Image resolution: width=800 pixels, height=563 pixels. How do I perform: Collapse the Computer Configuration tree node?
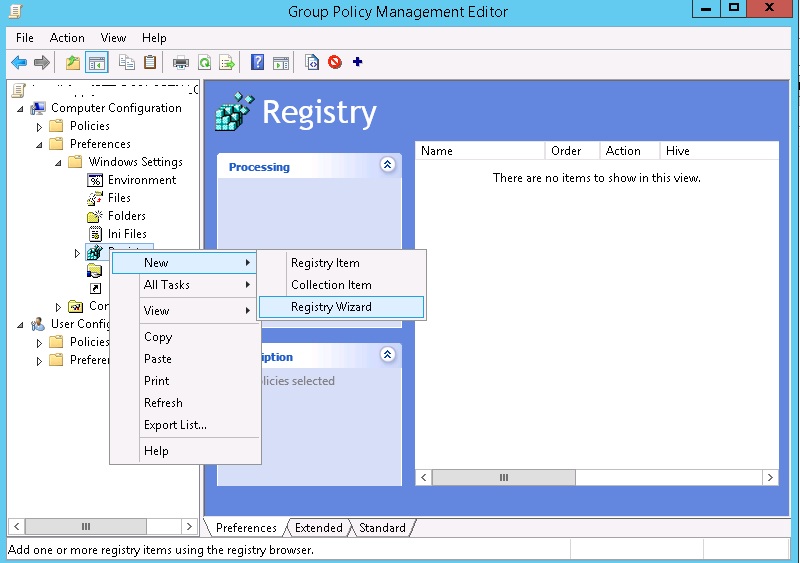[x=21, y=108]
